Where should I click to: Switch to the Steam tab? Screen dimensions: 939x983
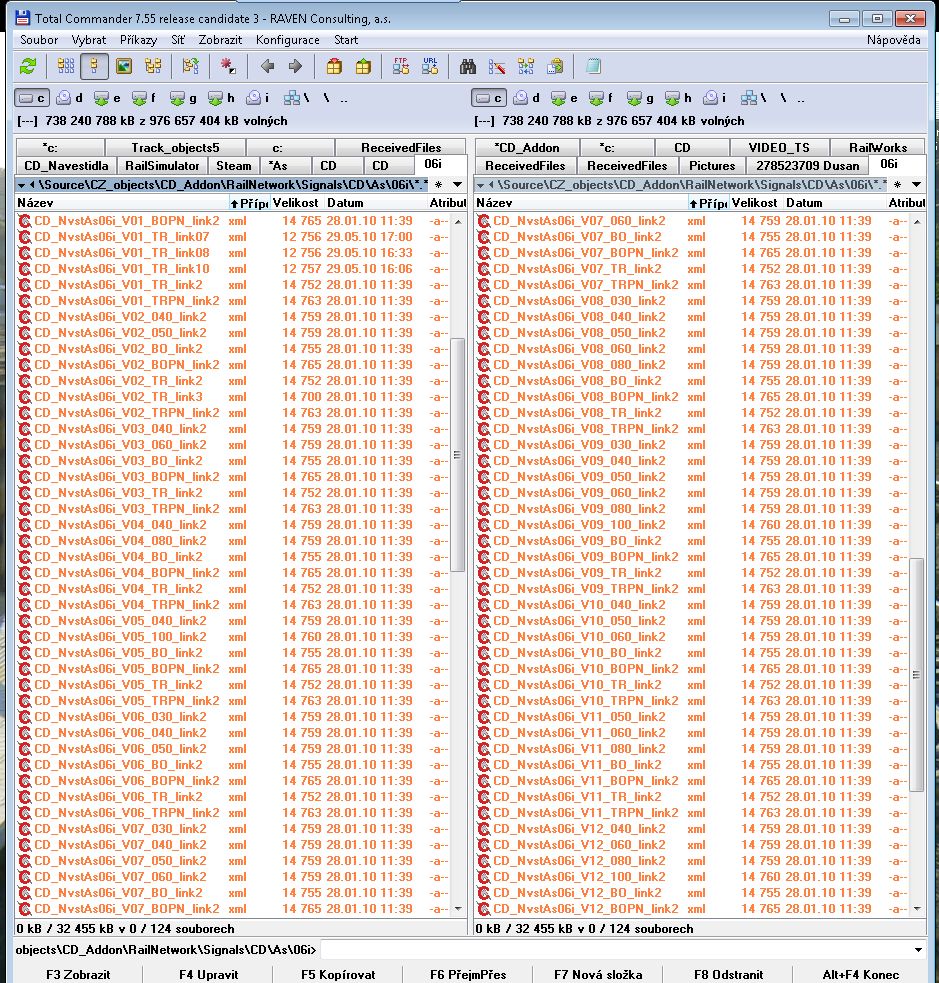(x=234, y=166)
